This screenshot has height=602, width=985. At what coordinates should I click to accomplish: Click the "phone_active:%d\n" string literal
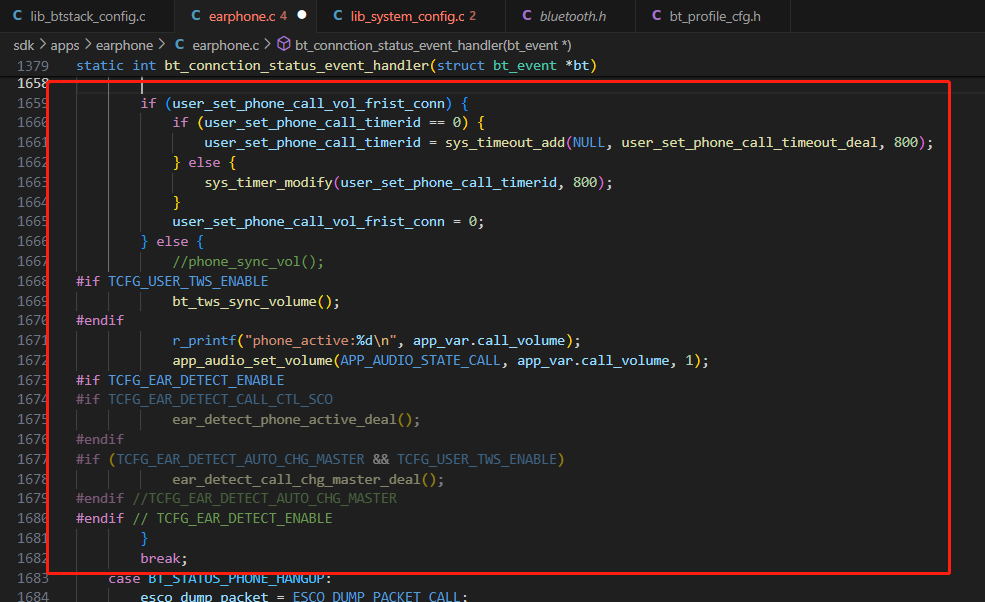pos(320,341)
